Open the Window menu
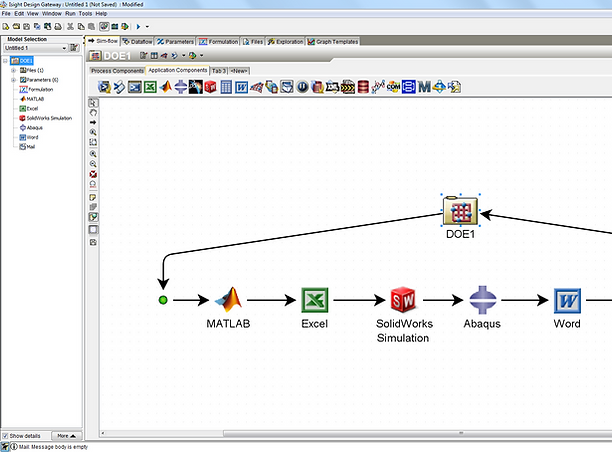The height and width of the screenshot is (452, 612). point(52,13)
